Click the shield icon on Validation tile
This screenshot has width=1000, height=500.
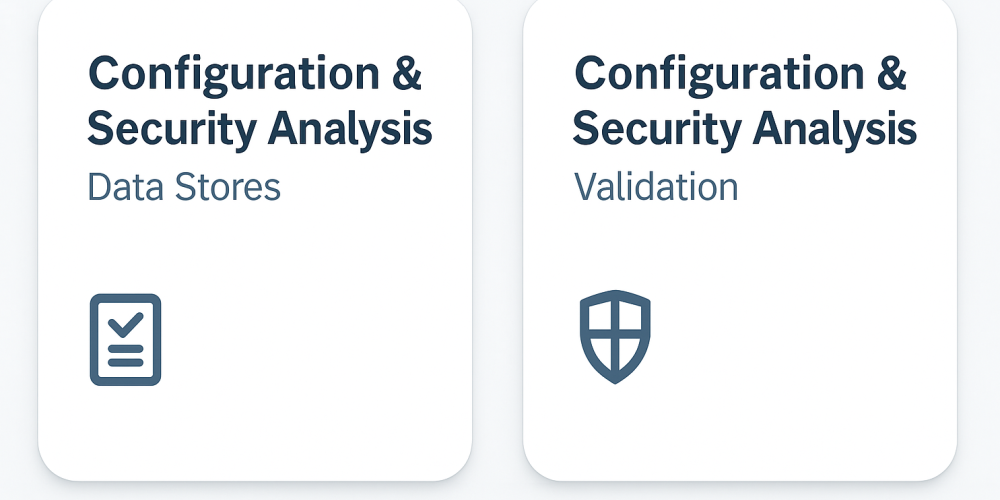click(x=615, y=337)
